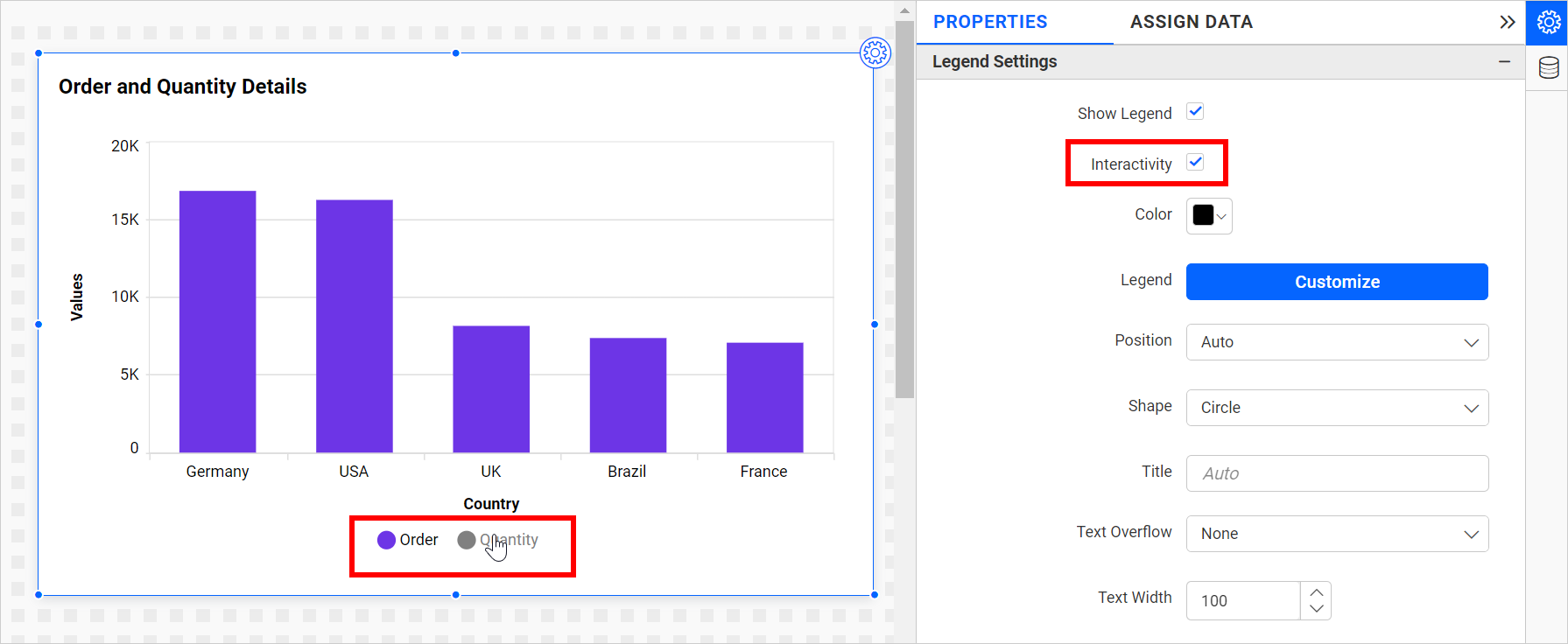1568x644 pixels.
Task: Decrease Text Width with down arrow
Action: click(x=1316, y=609)
